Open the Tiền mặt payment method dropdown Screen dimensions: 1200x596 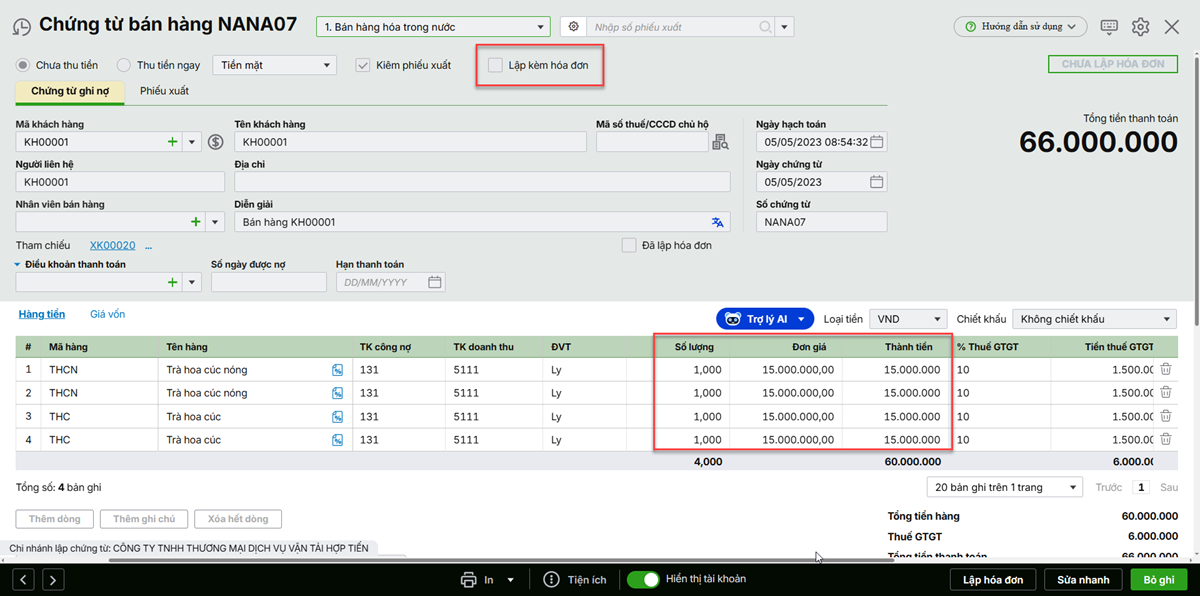[x=275, y=65]
